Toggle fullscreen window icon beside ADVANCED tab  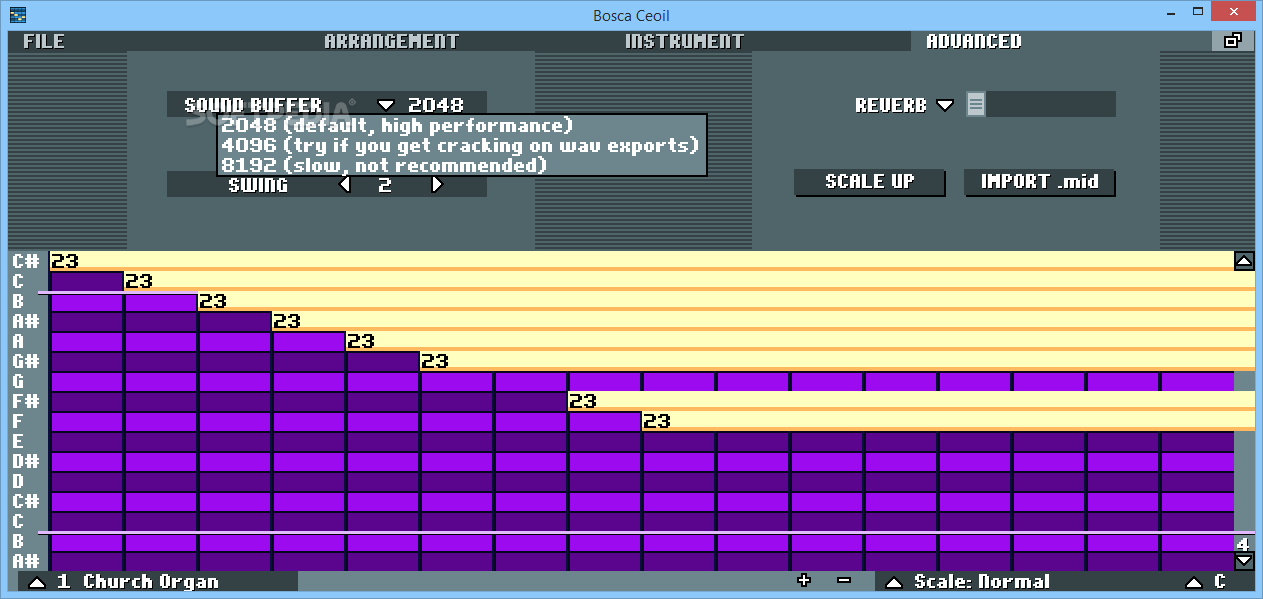[1232, 41]
